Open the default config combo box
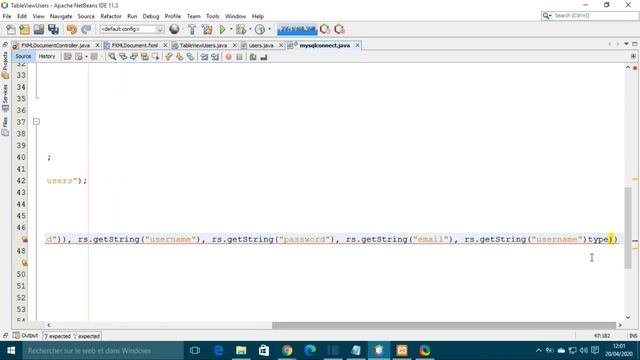 131,29
